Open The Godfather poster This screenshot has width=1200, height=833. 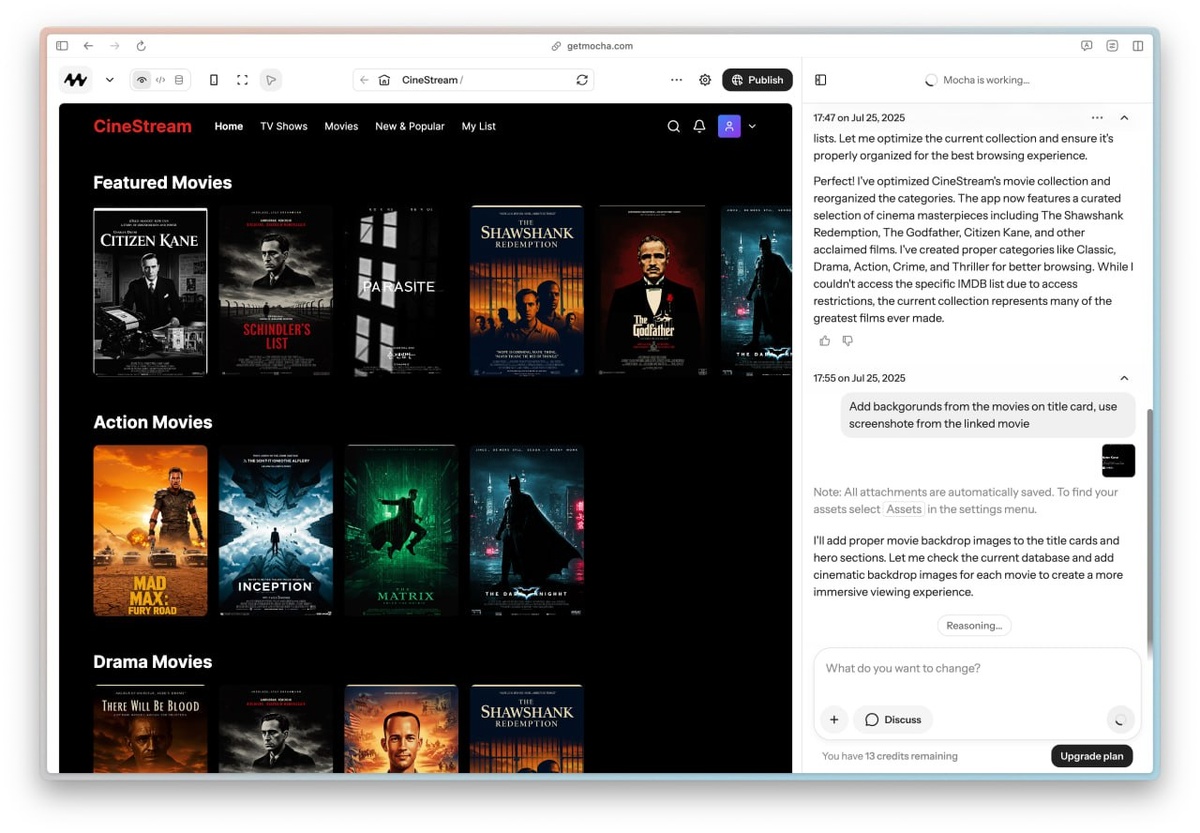pyautogui.click(x=653, y=291)
